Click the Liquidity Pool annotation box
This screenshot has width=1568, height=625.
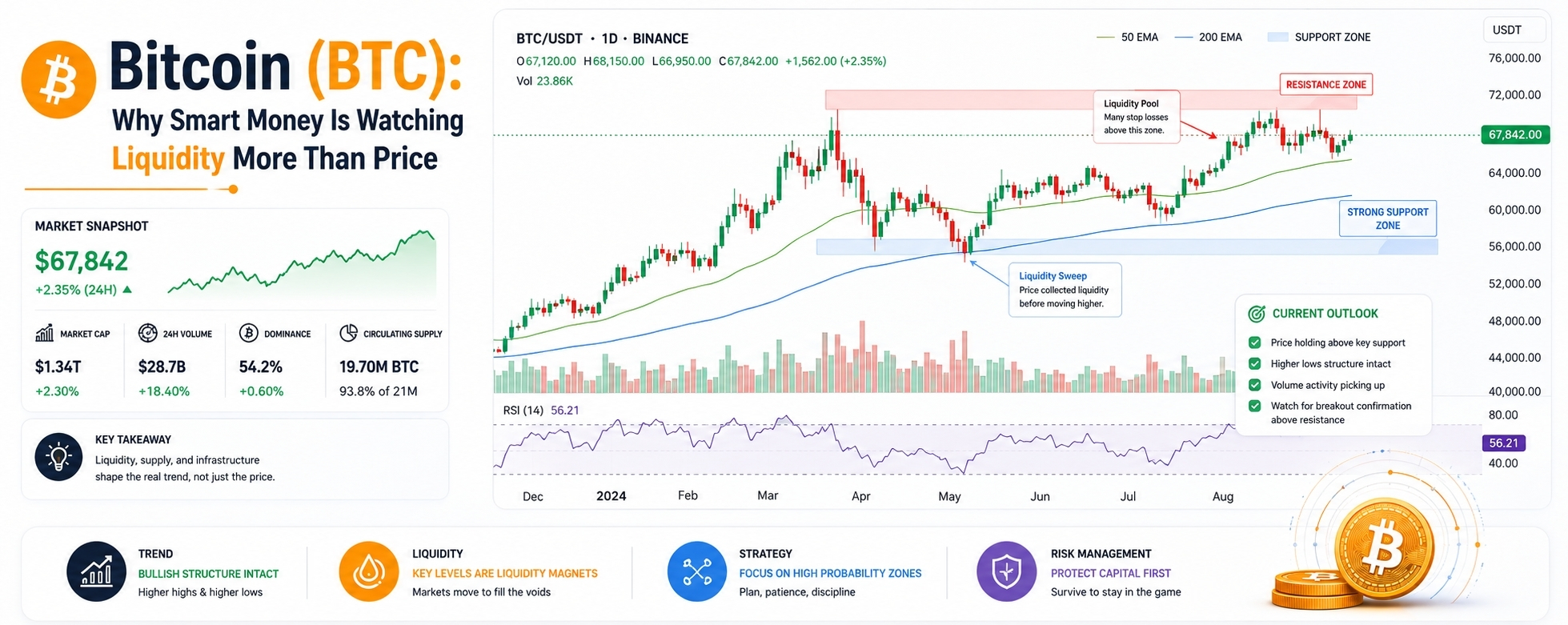pos(1137,117)
